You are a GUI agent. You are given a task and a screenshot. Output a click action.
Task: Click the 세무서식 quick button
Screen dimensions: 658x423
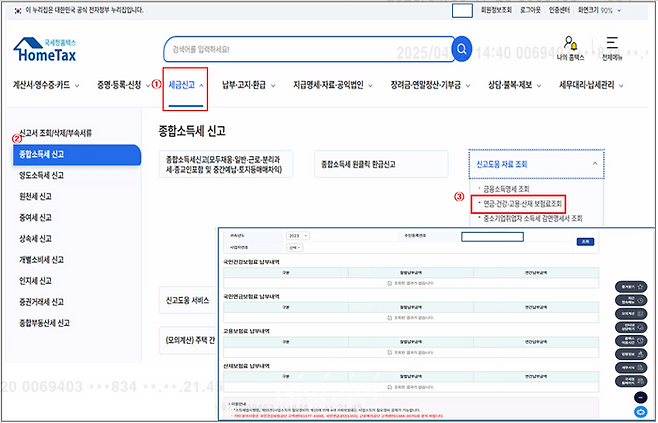coord(631,368)
